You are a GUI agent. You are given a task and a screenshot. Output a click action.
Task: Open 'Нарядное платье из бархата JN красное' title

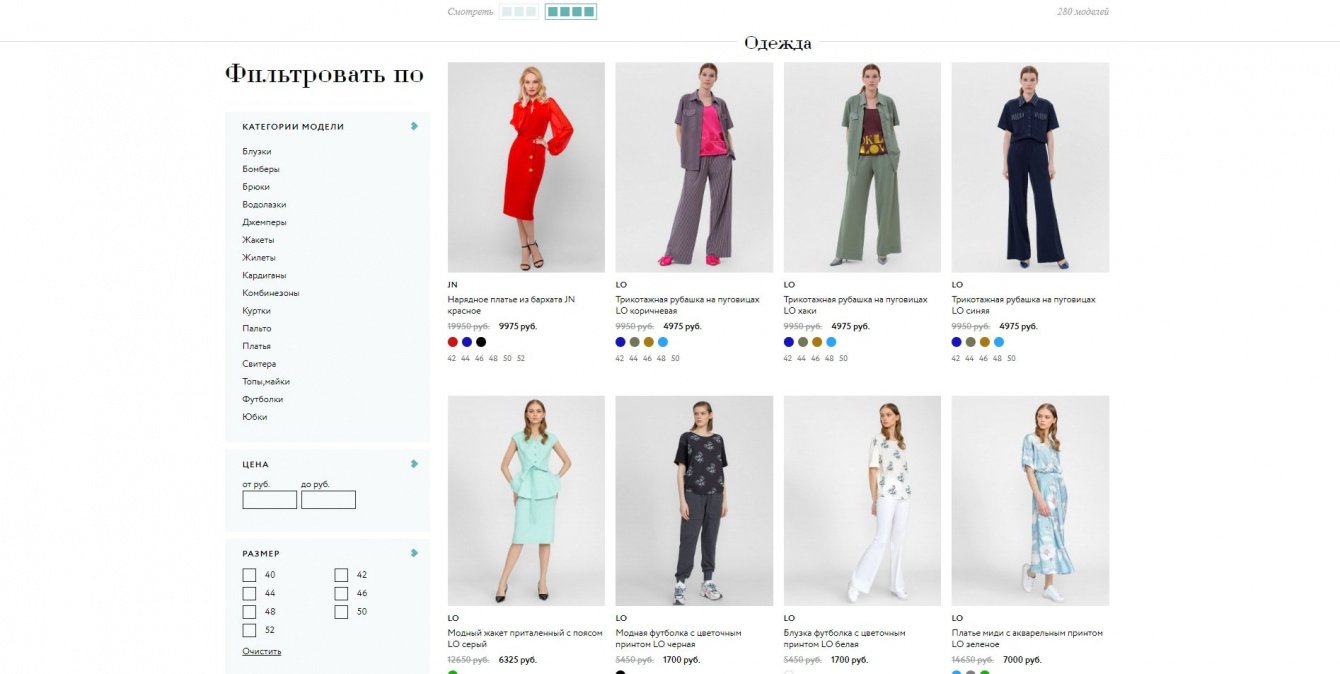pos(511,305)
